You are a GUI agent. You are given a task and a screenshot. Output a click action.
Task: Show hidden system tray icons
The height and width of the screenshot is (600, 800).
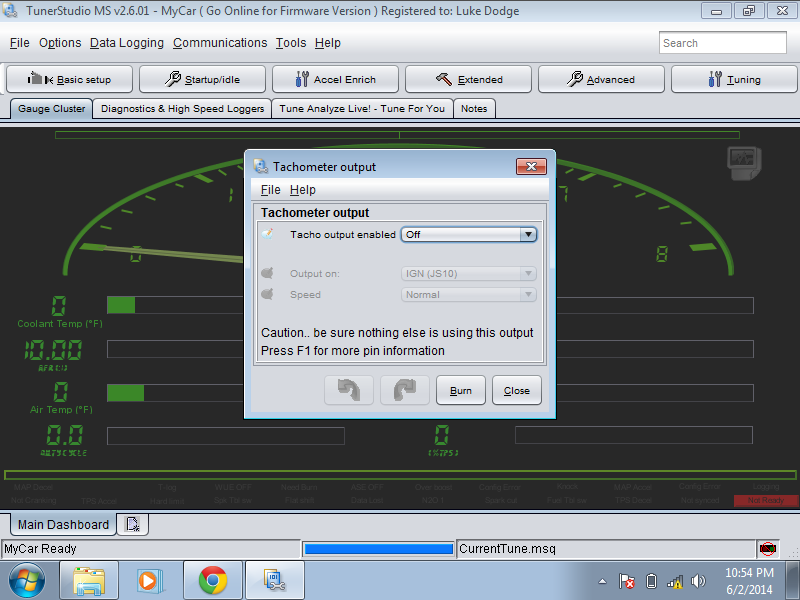pyautogui.click(x=603, y=581)
